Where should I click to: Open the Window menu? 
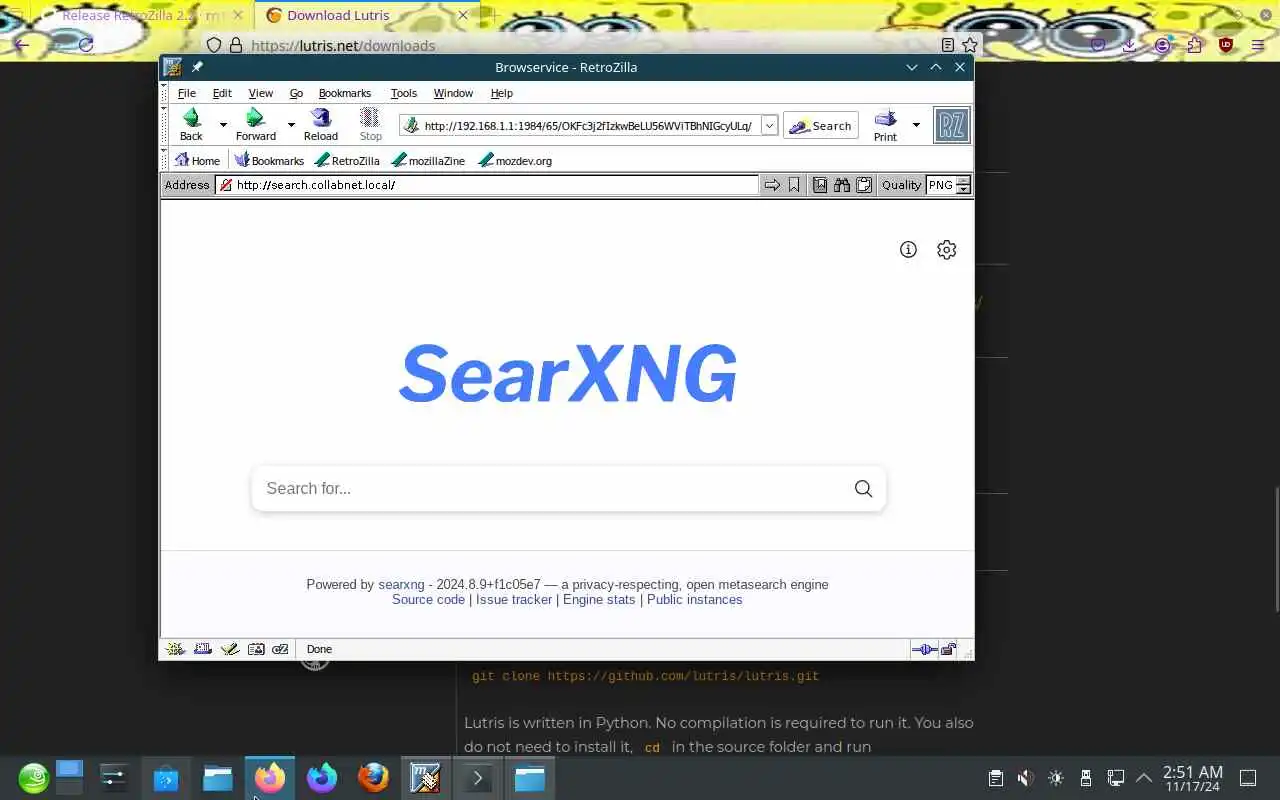coord(453,93)
